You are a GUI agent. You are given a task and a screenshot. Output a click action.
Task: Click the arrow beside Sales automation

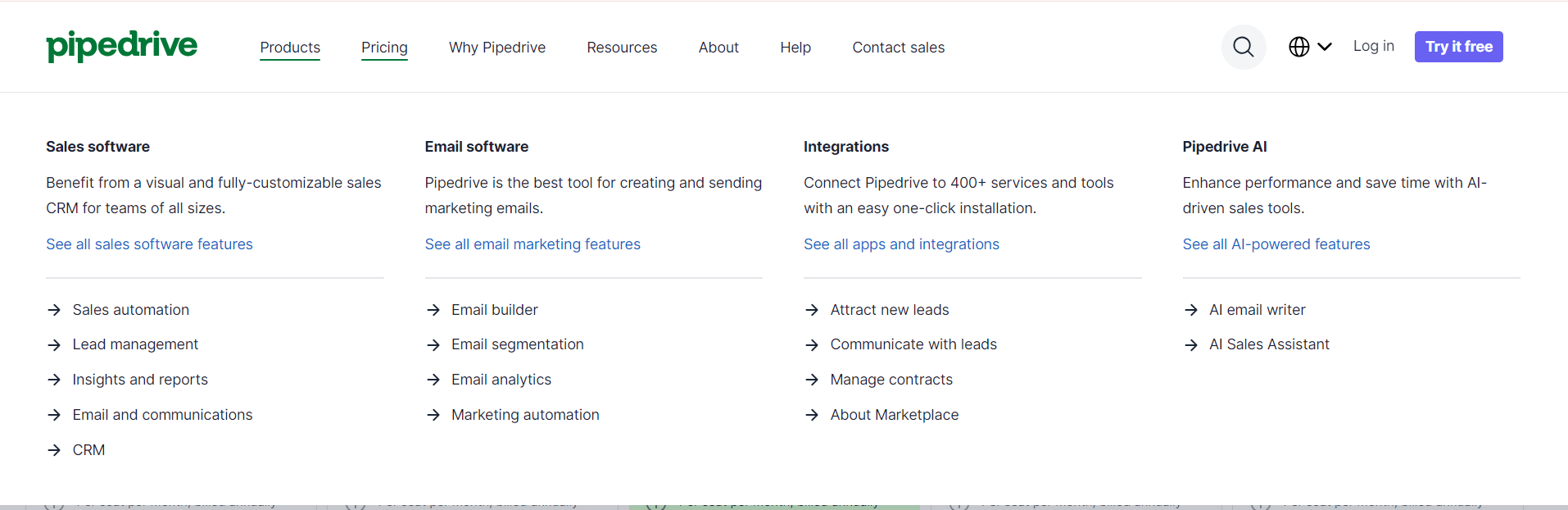coord(54,310)
